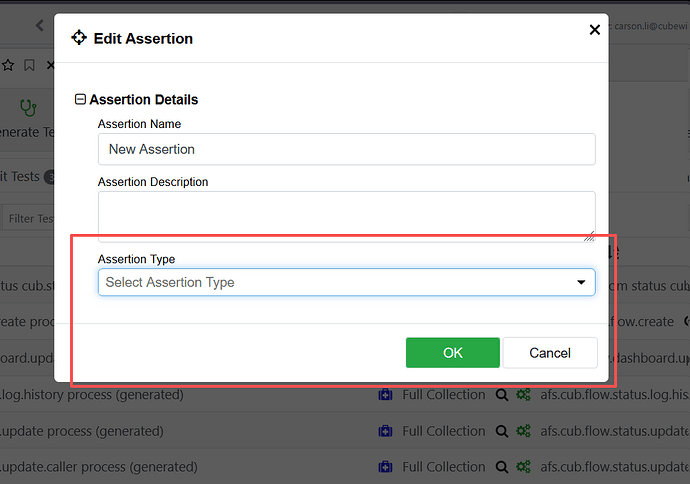
Task: Click the Assertion Type dropdown arrow
Action: point(581,282)
